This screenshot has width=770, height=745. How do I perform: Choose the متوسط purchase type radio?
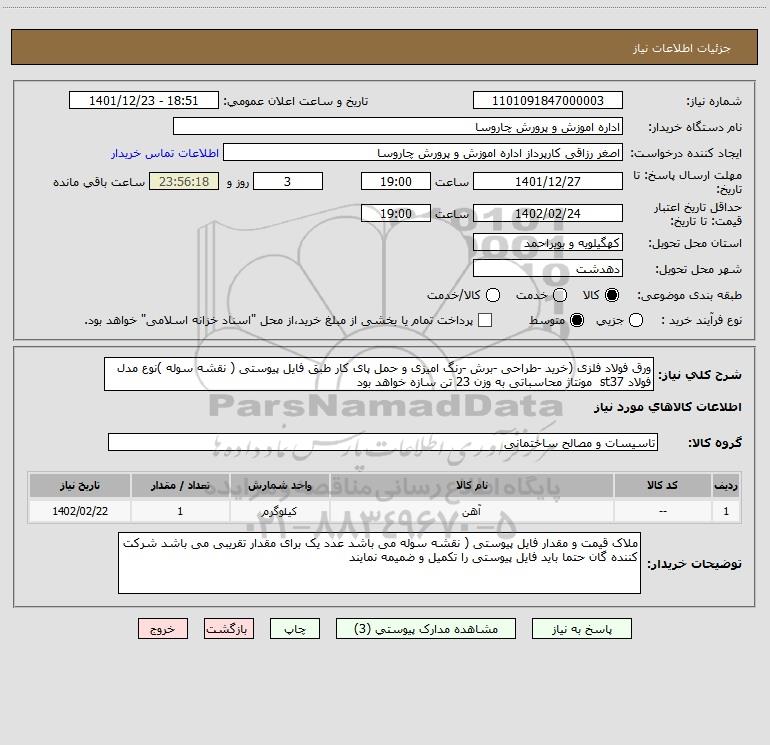click(577, 321)
